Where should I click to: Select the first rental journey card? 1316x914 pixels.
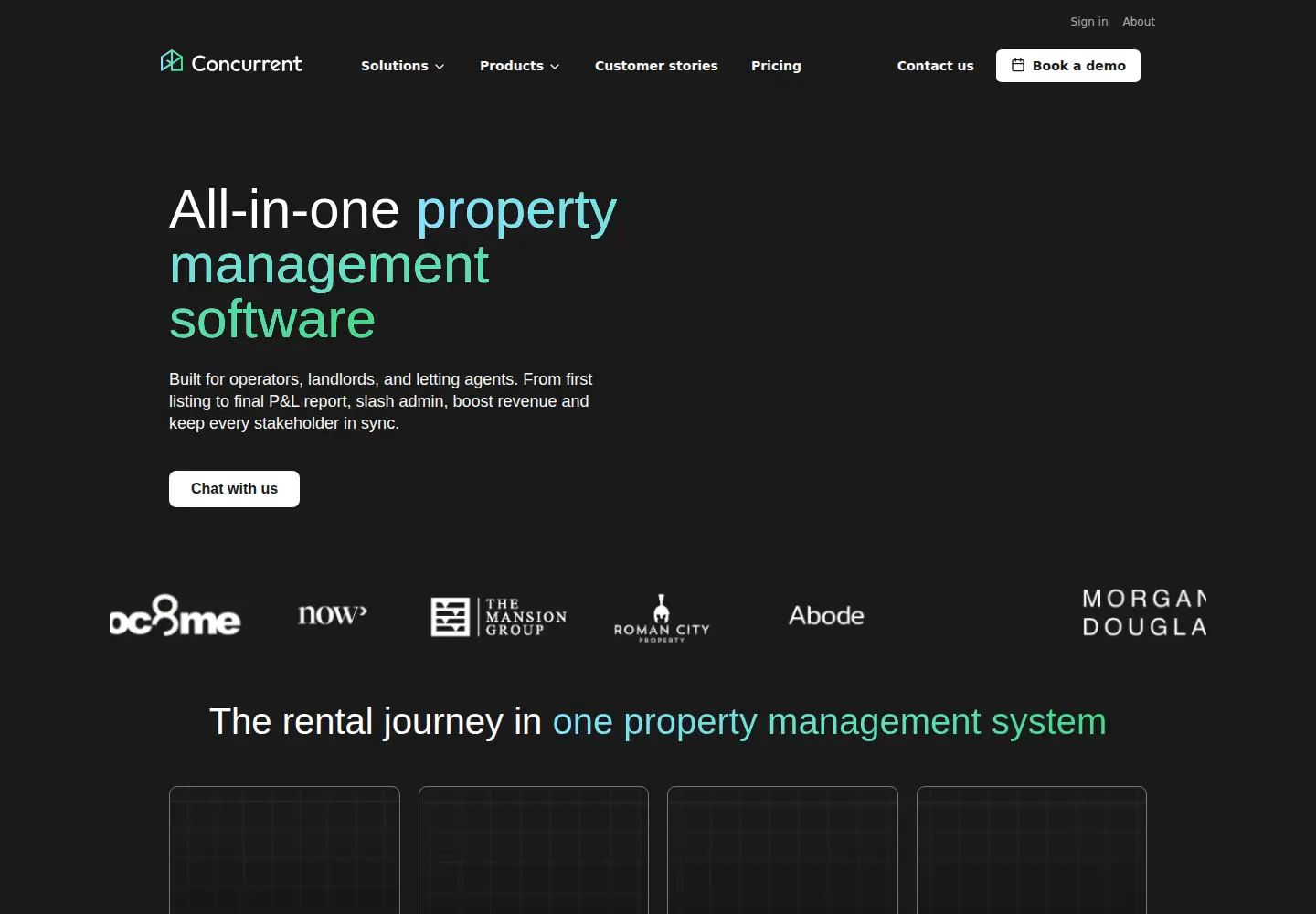[284, 850]
